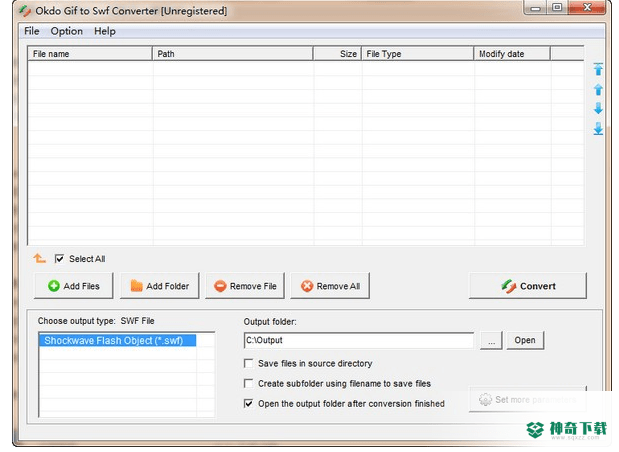This screenshot has height=452, width=619.
Task: Open the Help menu
Action: (x=105, y=31)
